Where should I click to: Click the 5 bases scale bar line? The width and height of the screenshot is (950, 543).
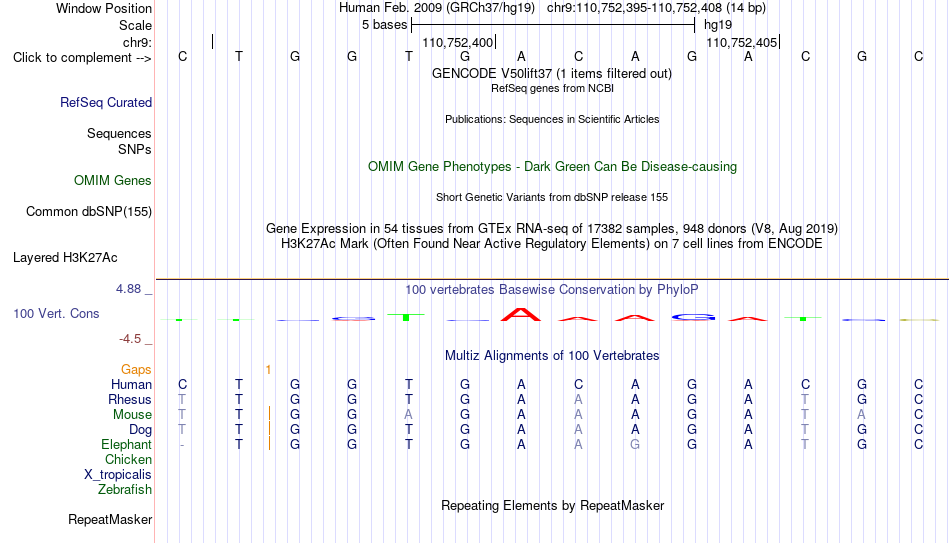click(553, 25)
